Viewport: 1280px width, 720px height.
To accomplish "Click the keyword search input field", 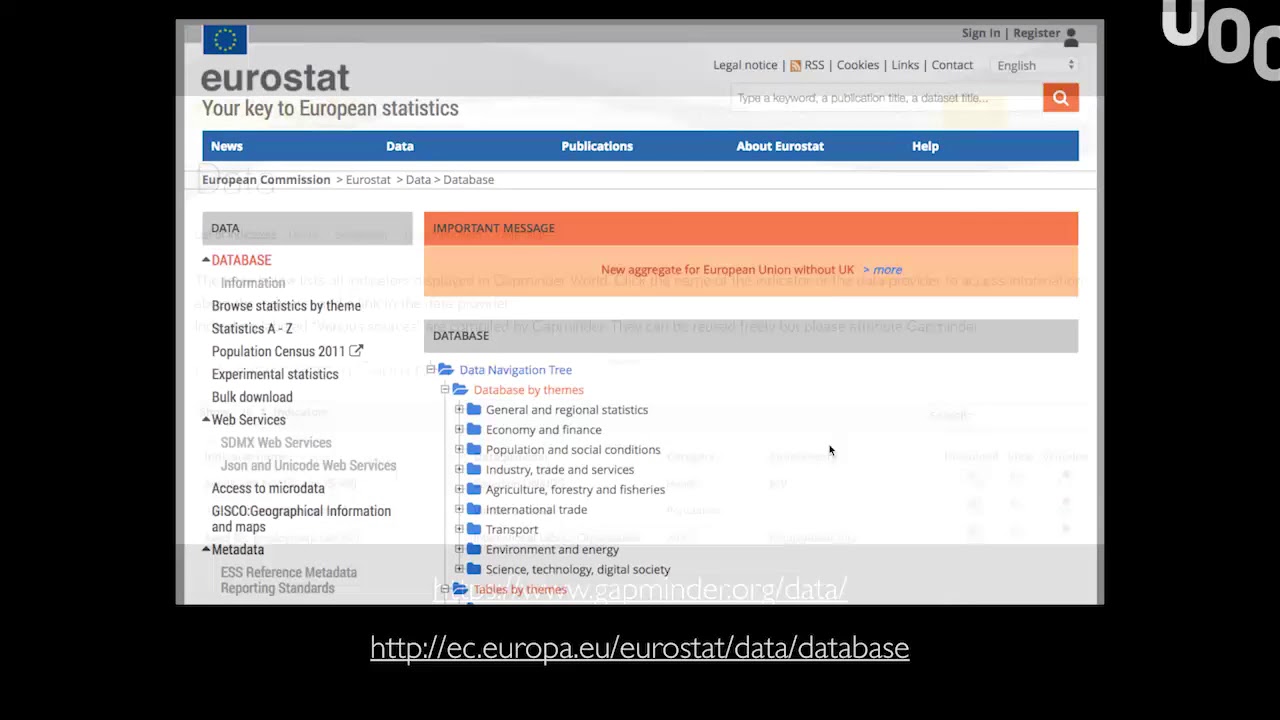I will pyautogui.click(x=887, y=98).
